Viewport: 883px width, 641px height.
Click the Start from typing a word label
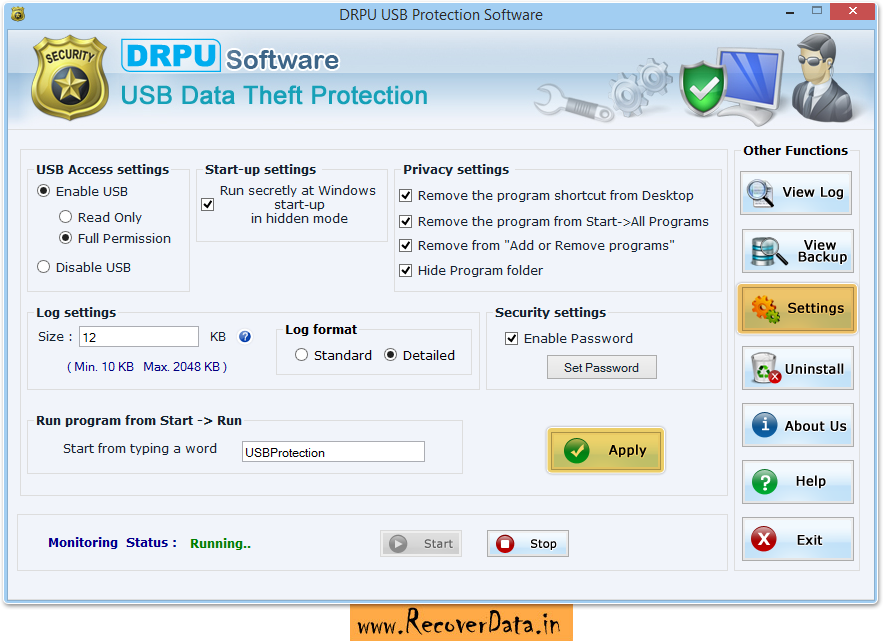140,449
